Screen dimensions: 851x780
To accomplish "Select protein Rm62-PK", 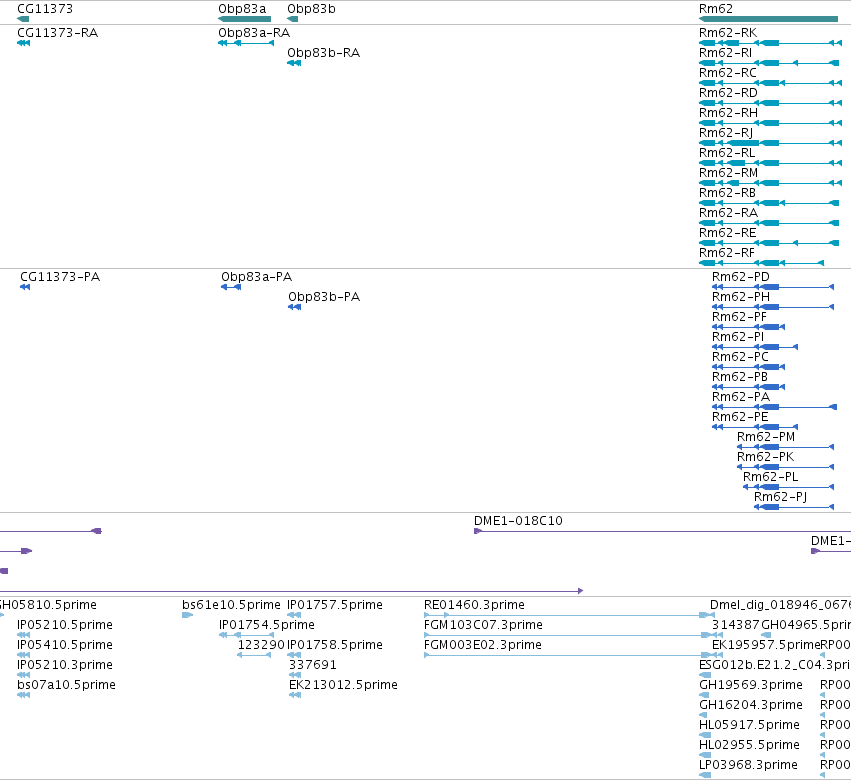I will click(785, 467).
